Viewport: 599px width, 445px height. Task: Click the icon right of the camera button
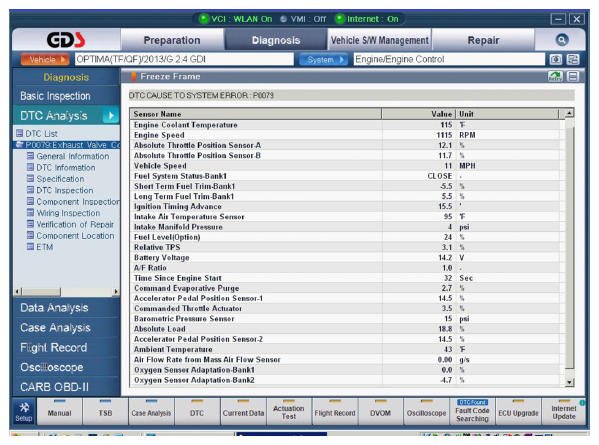pos(573,59)
